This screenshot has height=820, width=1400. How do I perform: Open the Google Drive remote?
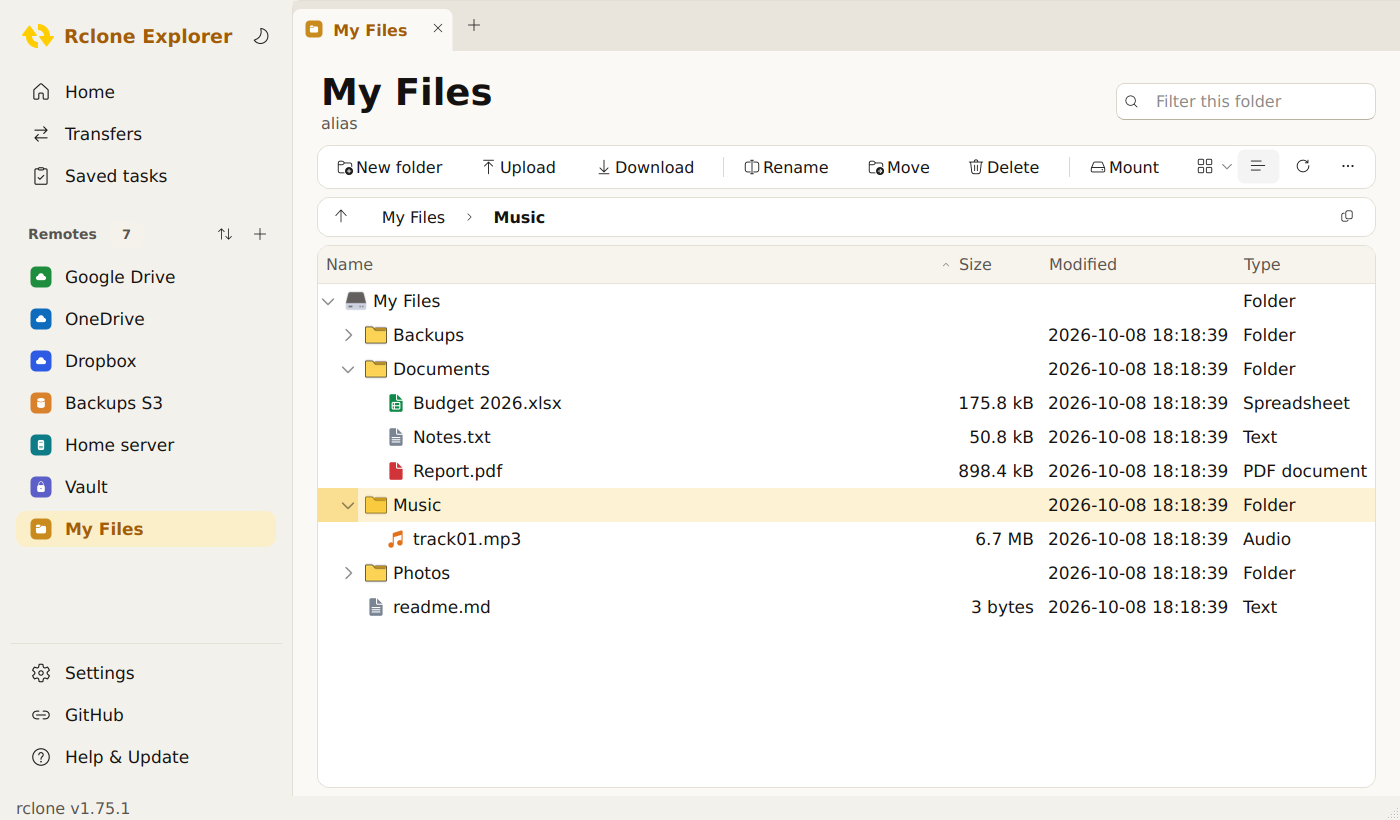[146, 277]
